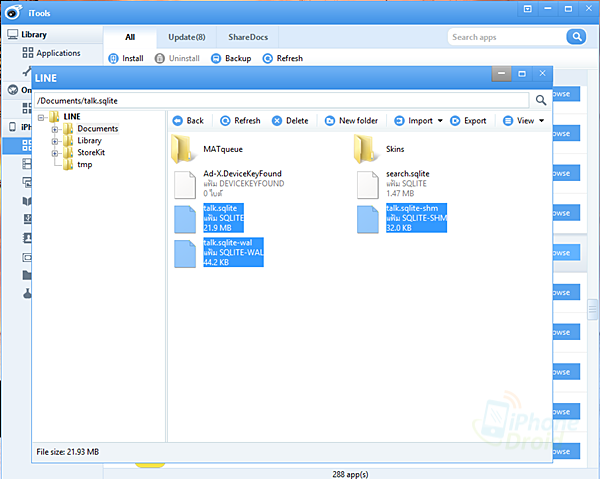Select the search.sqlite file icon
The width and height of the screenshot is (600, 479).
tap(368, 185)
